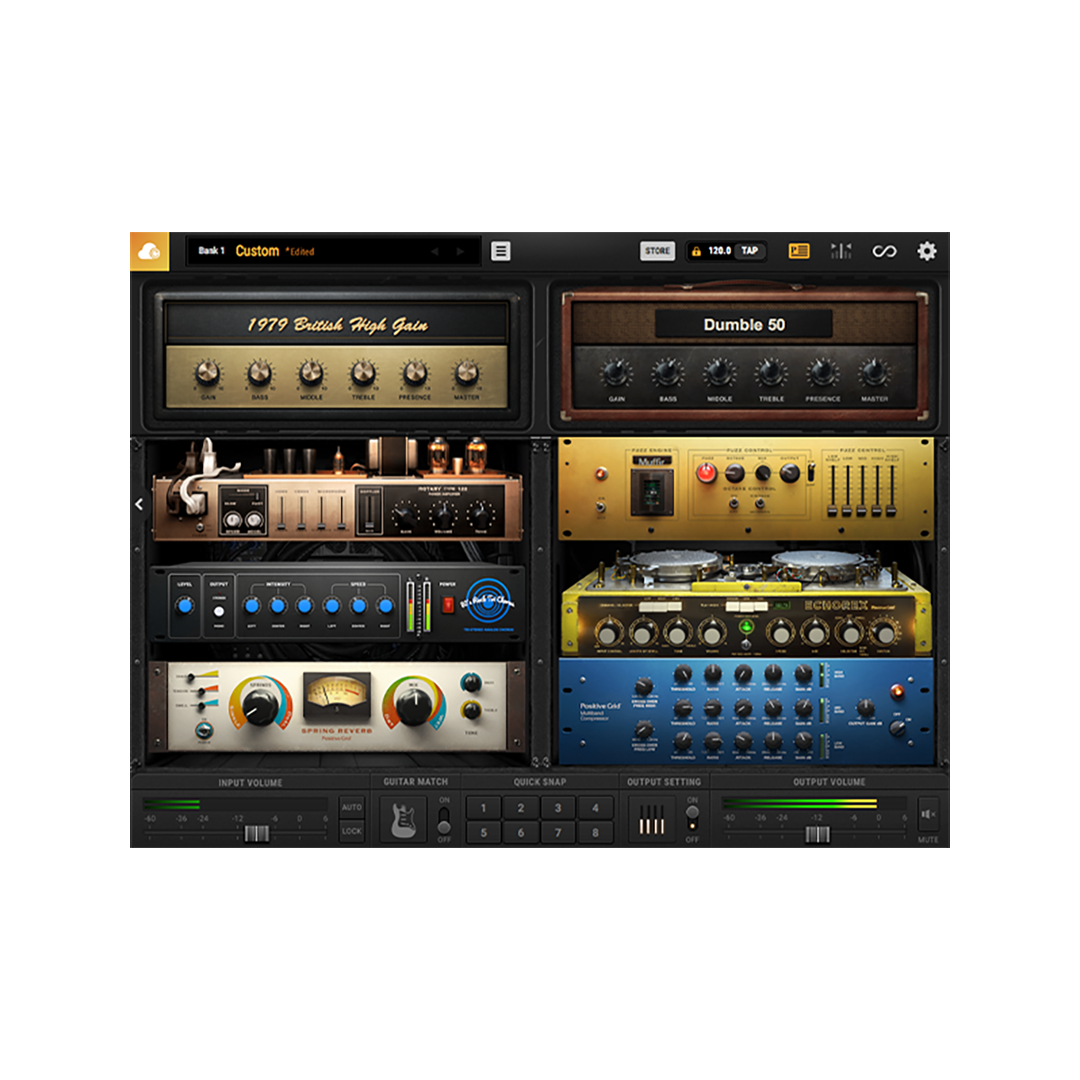This screenshot has width=1080, height=1080.
Task: Open the tuner icon in the toolbar
Action: click(840, 251)
